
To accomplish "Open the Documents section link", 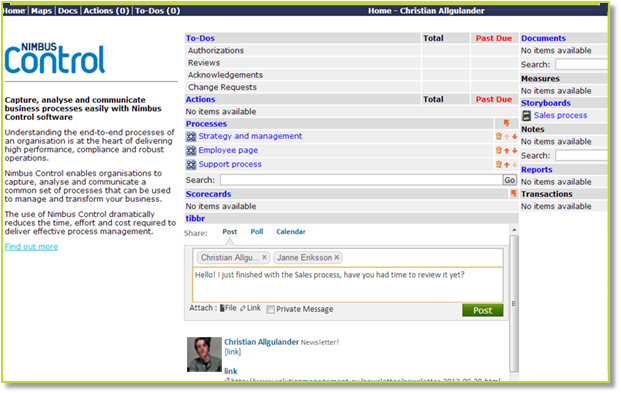I will 543,38.
